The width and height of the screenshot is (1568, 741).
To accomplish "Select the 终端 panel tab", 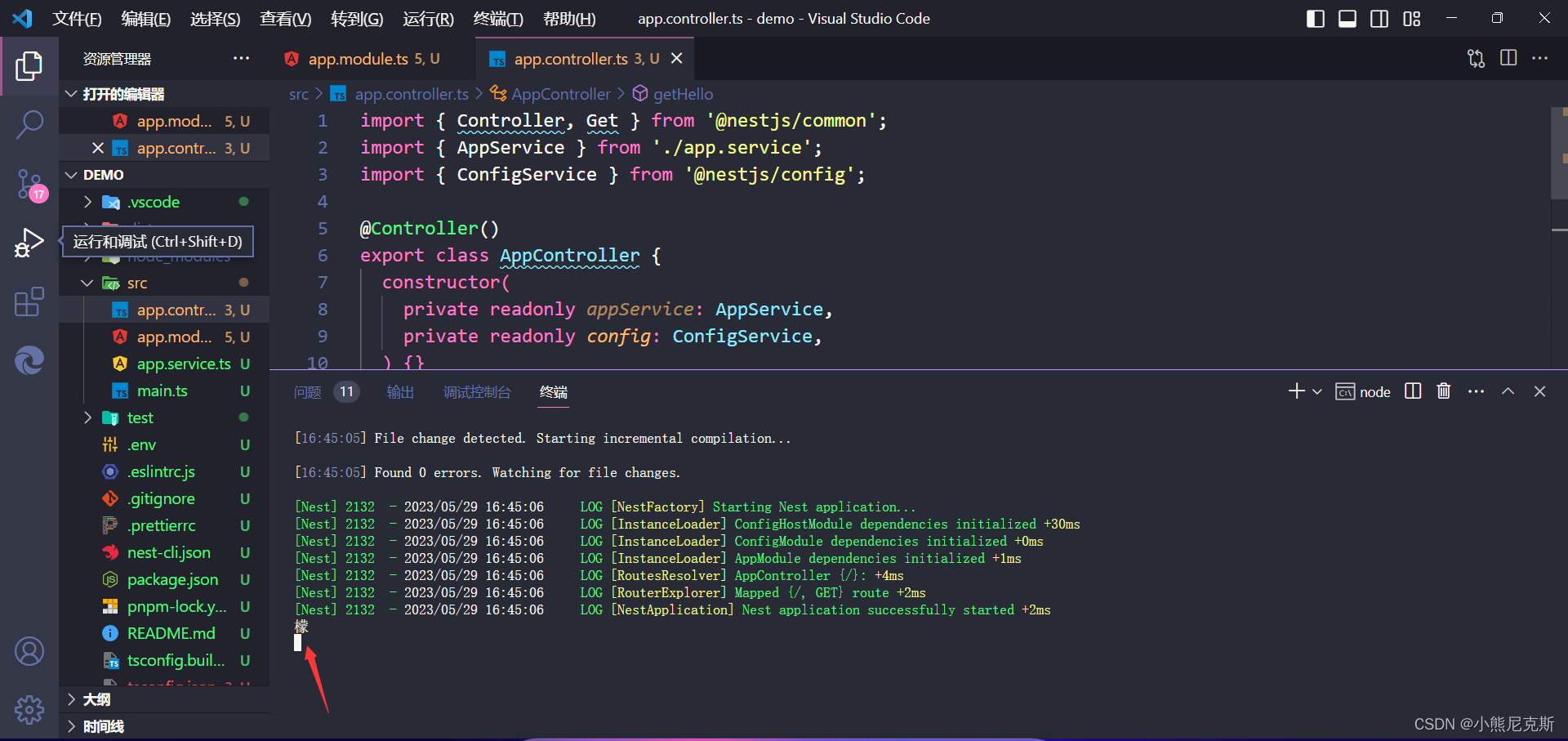I will pos(554,392).
